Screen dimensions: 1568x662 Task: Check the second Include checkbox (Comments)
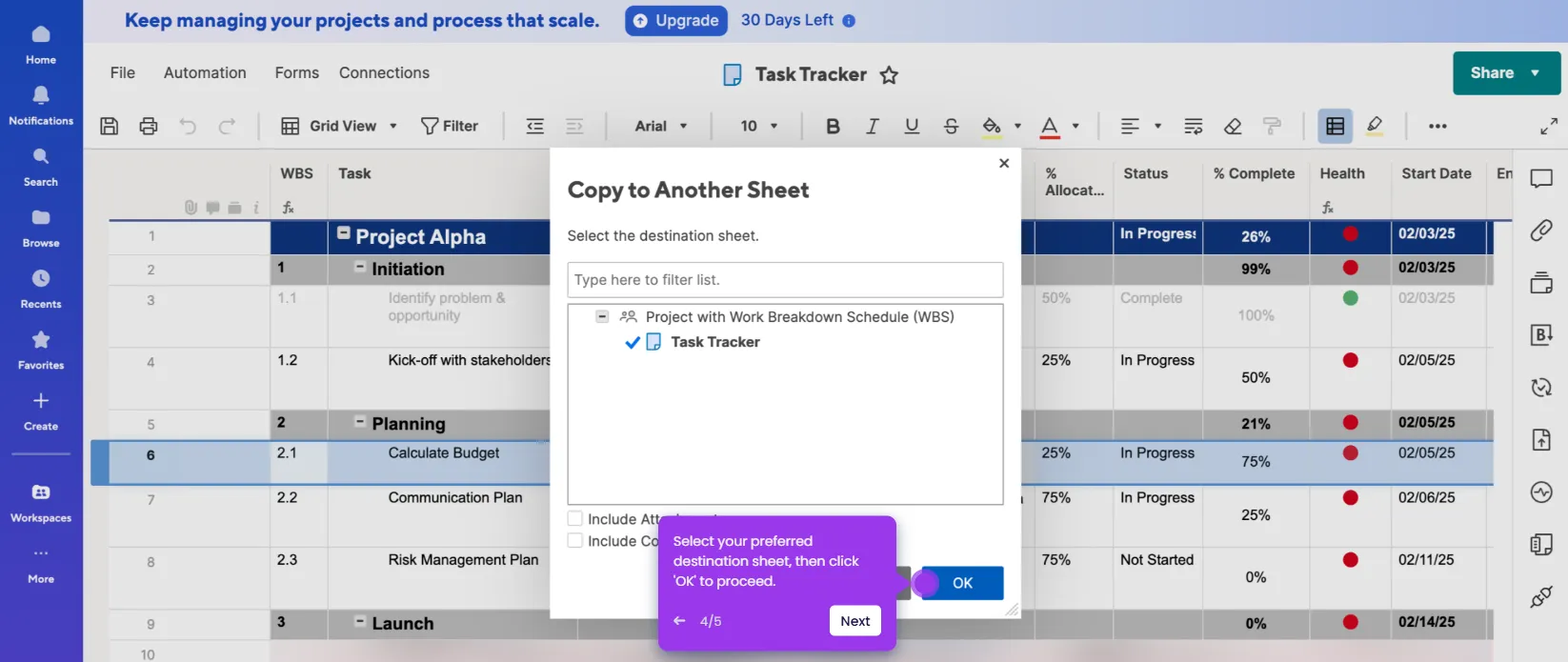[575, 540]
